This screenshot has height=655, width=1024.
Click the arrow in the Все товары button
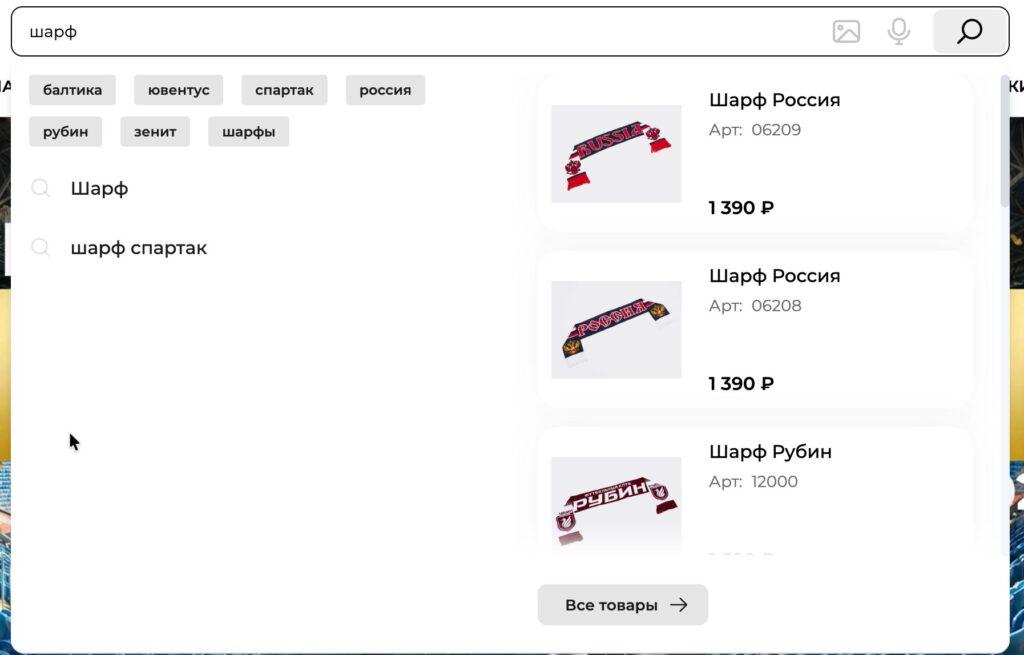pos(679,605)
